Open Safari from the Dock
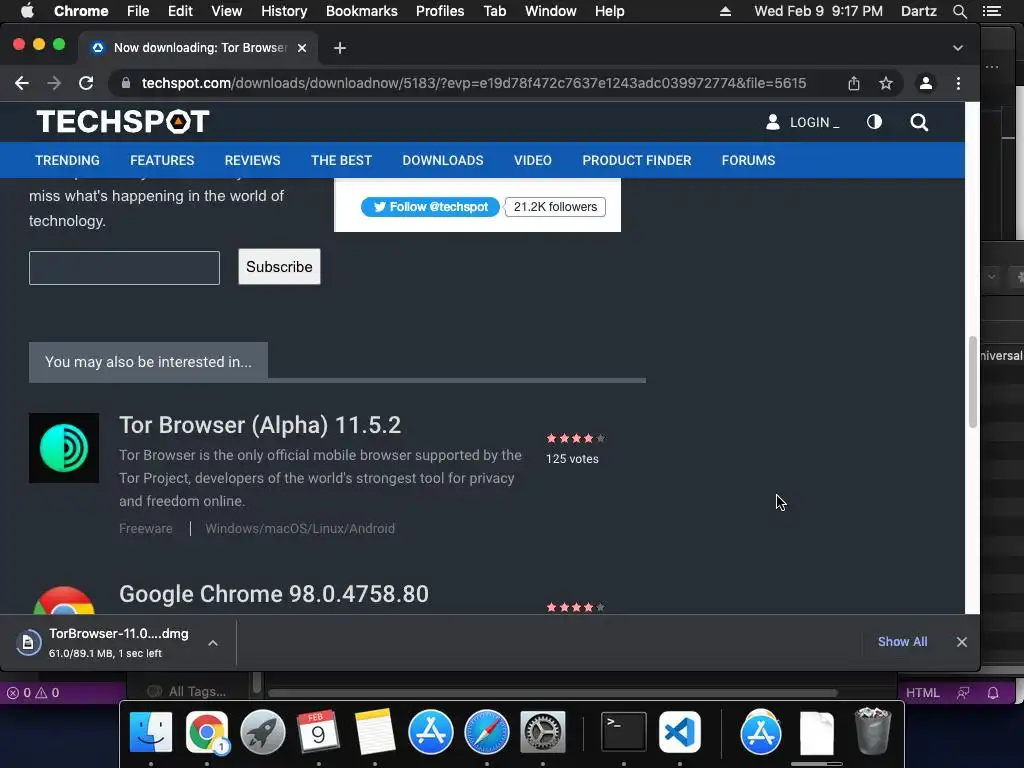Viewport: 1024px width, 768px height. 487,733
